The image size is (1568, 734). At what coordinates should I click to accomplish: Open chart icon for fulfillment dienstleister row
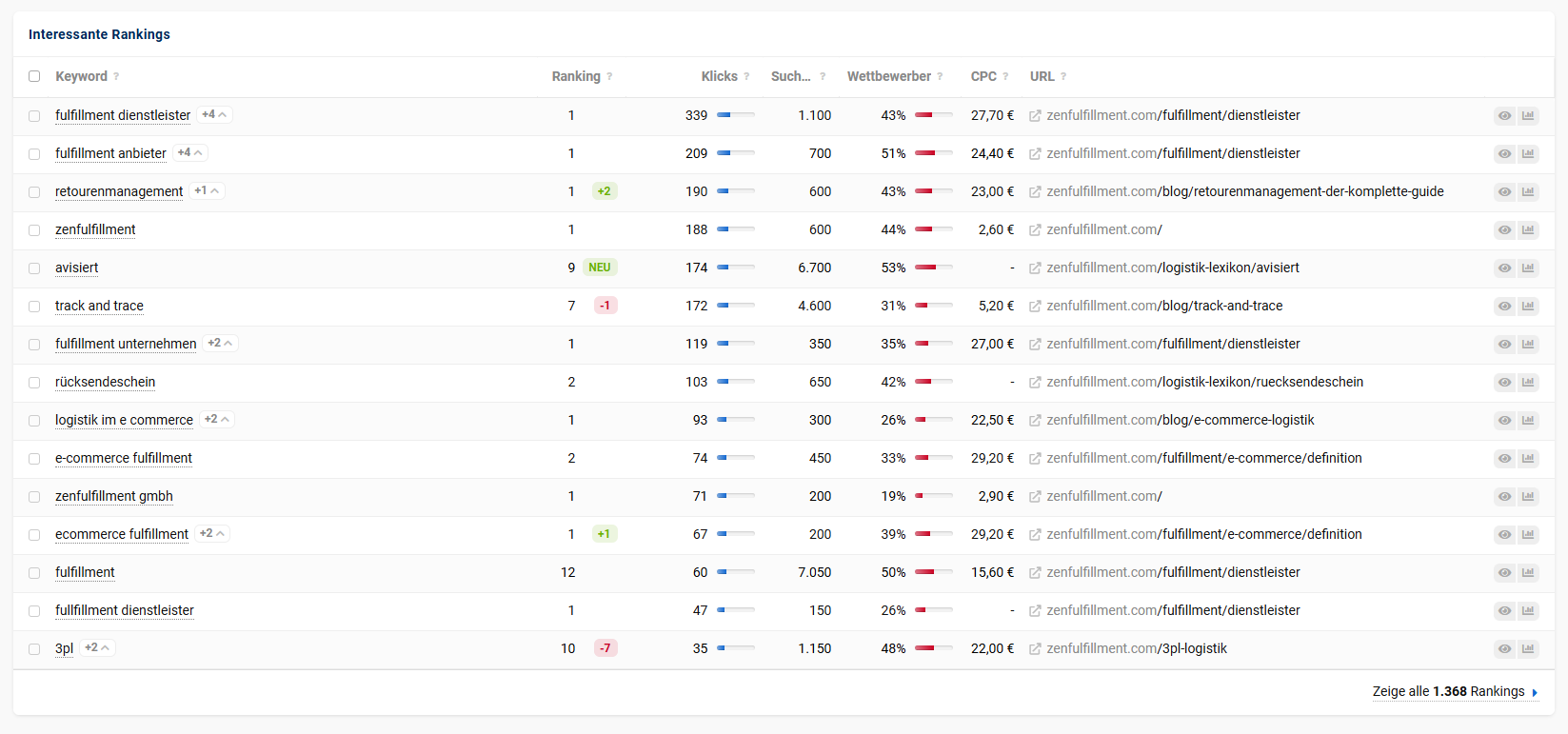pos(1528,116)
